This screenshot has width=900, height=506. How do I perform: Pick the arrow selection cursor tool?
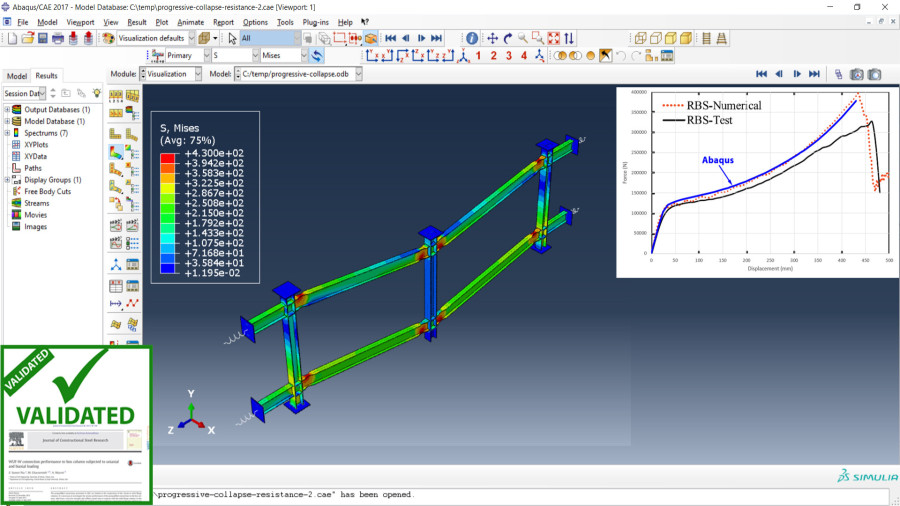[x=232, y=38]
